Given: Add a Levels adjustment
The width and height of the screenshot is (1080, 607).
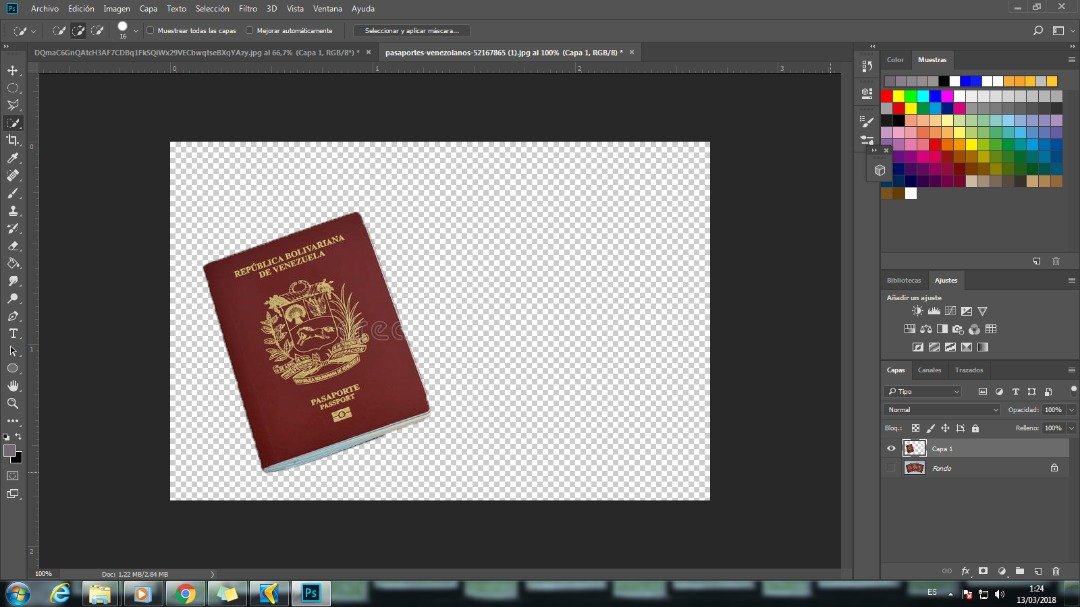Looking at the screenshot, I should pos(934,311).
